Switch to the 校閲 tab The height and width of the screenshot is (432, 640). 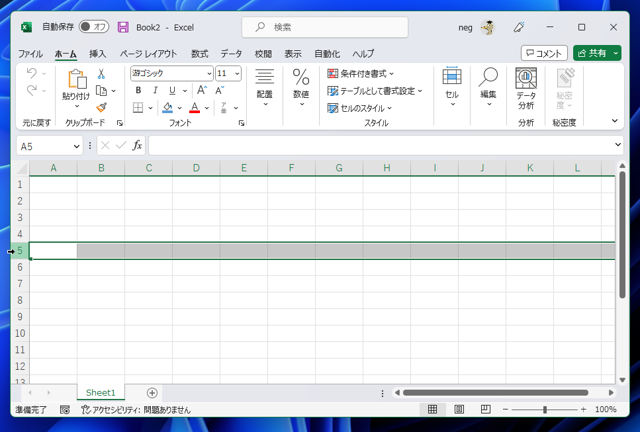263,53
